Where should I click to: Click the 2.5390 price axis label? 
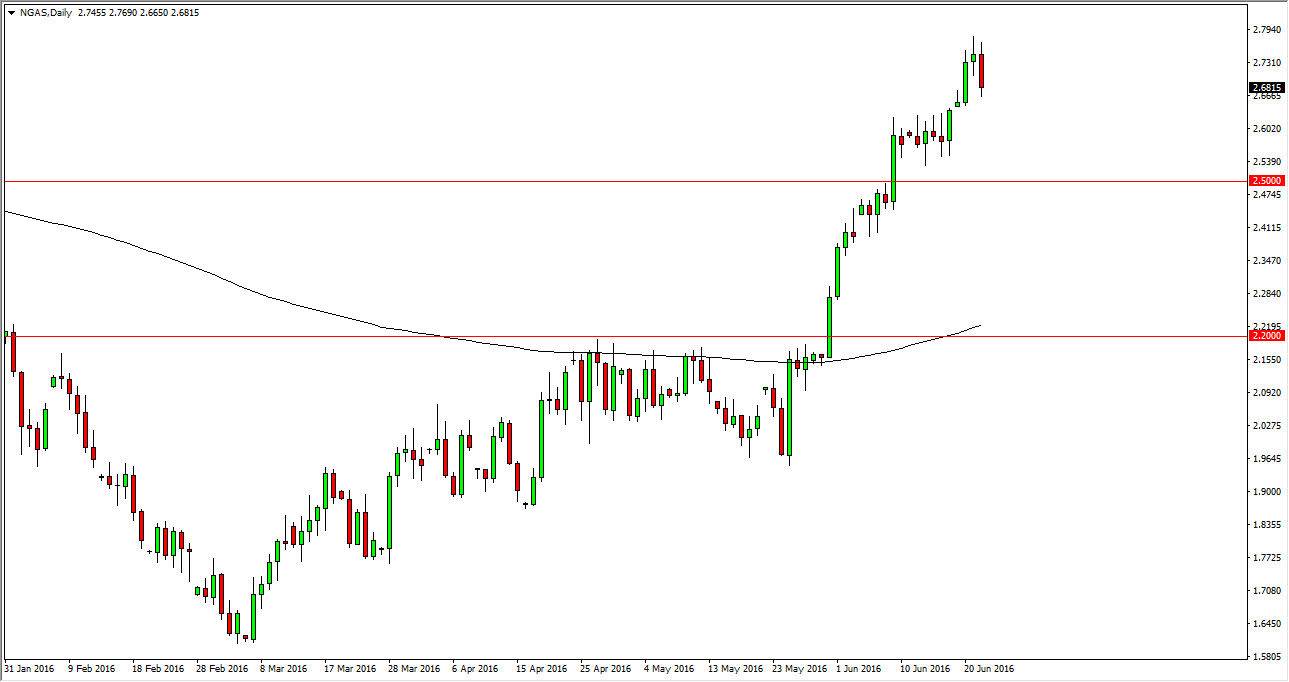pyautogui.click(x=1265, y=162)
